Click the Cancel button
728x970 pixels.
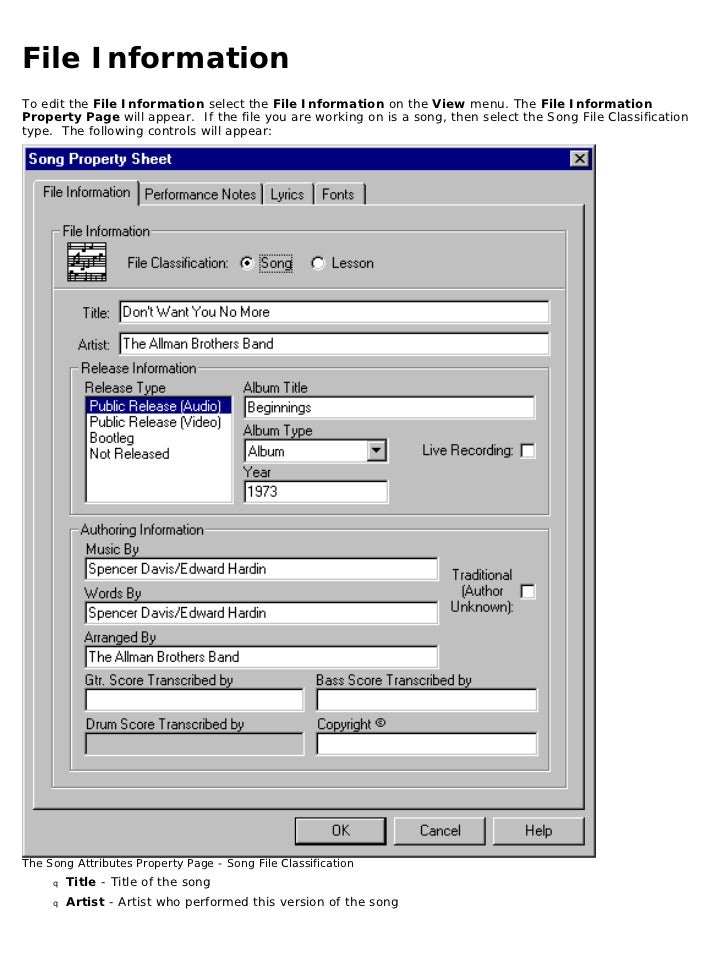pyautogui.click(x=440, y=830)
